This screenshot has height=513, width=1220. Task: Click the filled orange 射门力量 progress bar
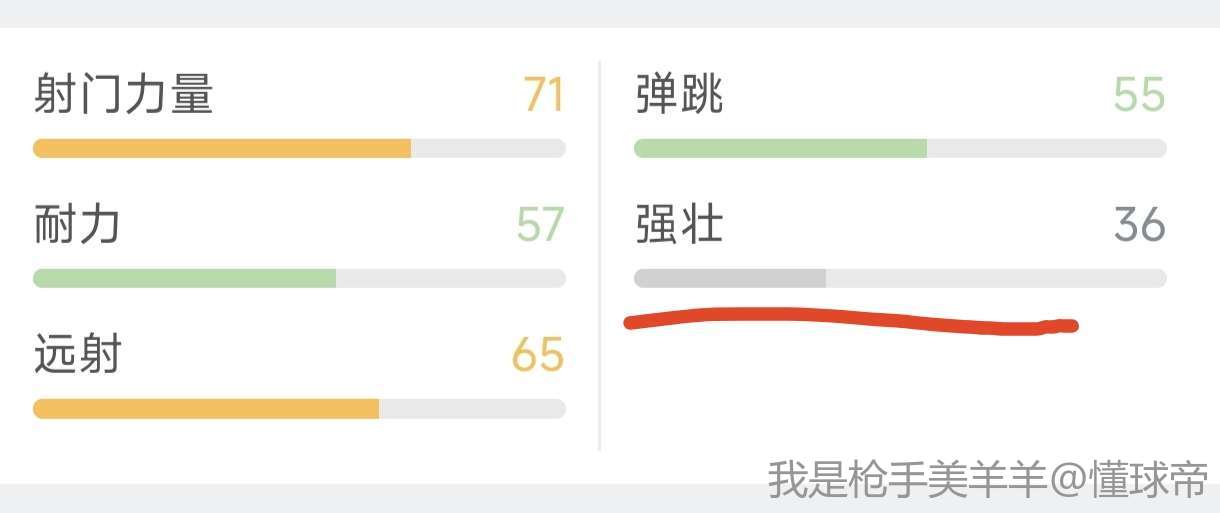click(x=222, y=149)
